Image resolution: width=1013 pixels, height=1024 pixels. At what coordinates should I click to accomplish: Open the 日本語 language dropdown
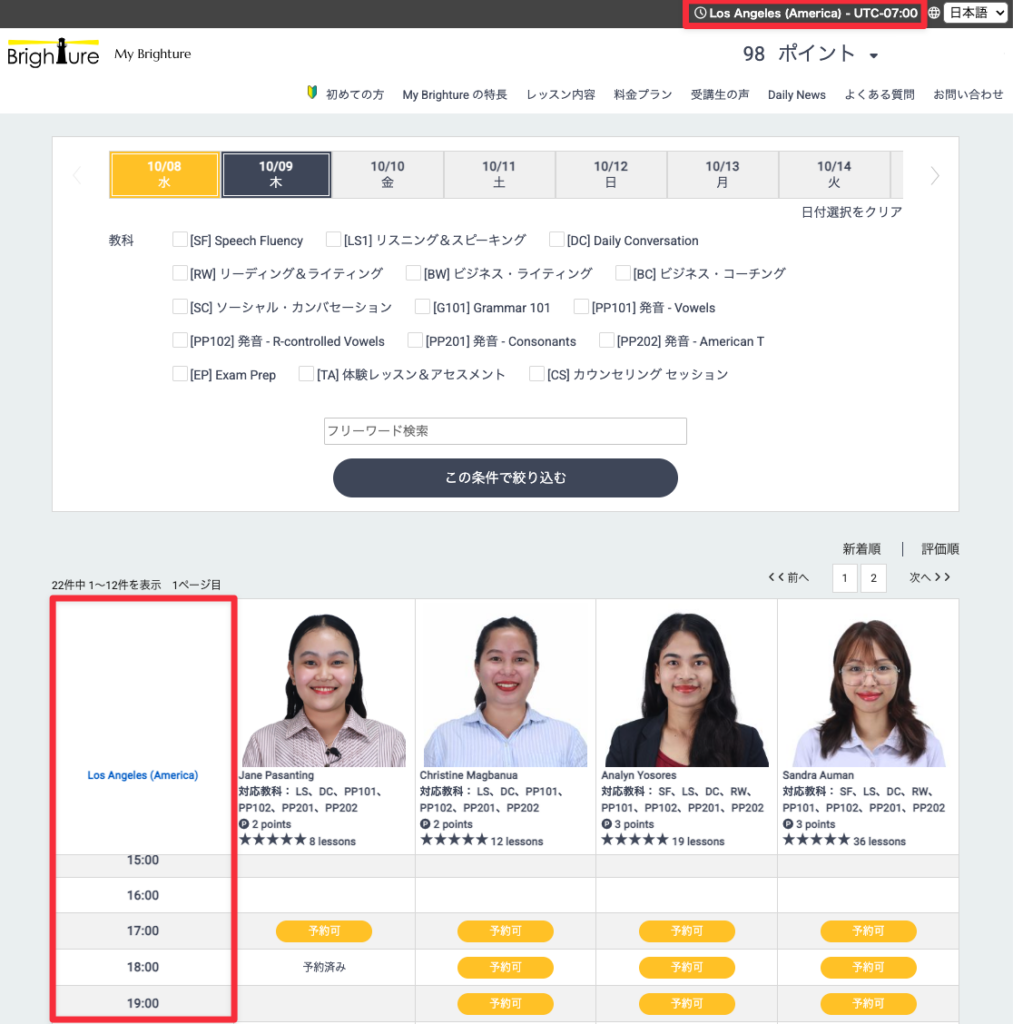coord(975,13)
